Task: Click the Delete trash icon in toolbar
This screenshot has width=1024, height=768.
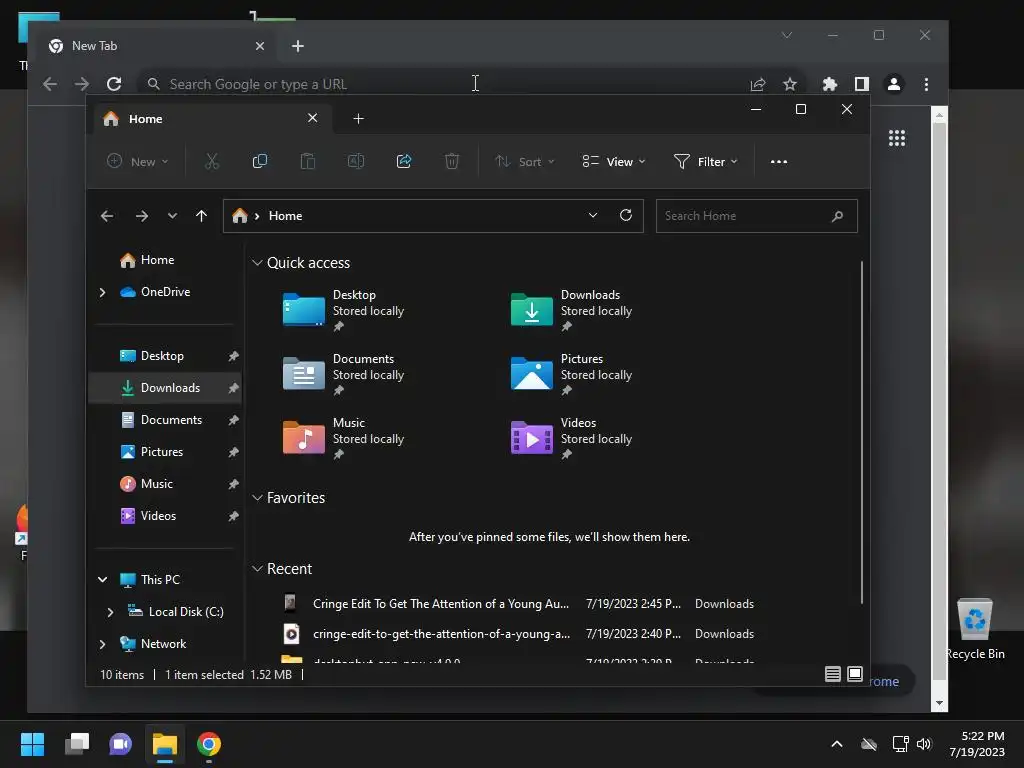Action: [x=452, y=161]
